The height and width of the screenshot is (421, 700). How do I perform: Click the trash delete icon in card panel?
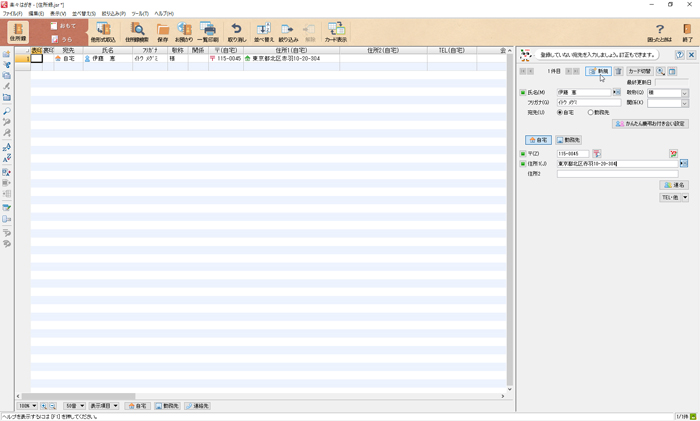[x=618, y=72]
